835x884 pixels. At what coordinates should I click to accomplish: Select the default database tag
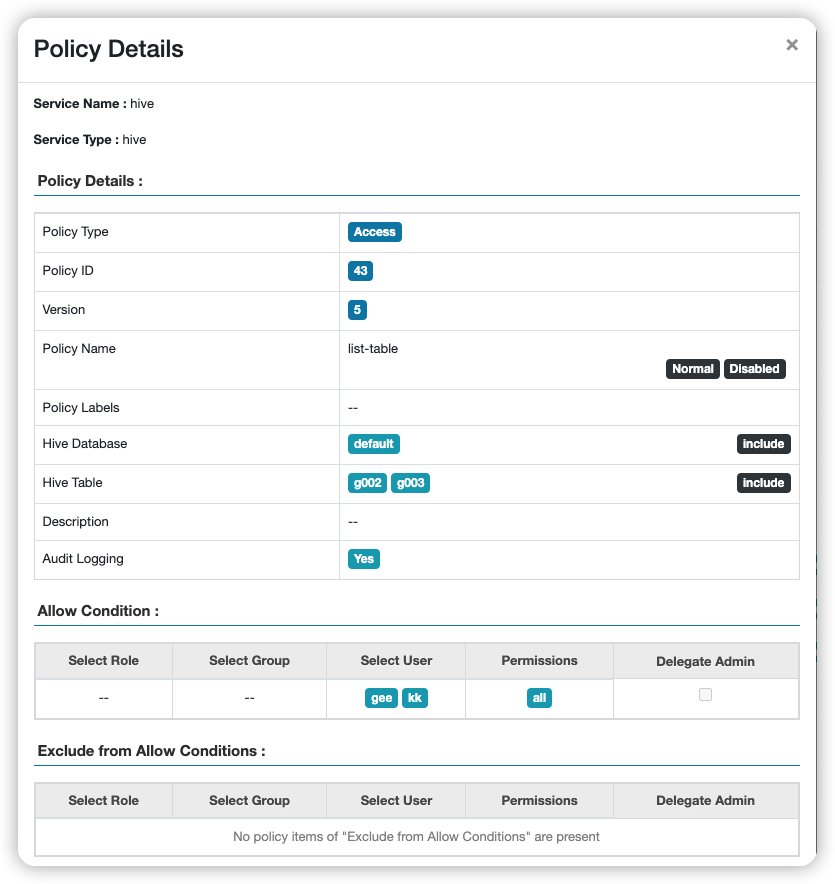[x=374, y=444]
